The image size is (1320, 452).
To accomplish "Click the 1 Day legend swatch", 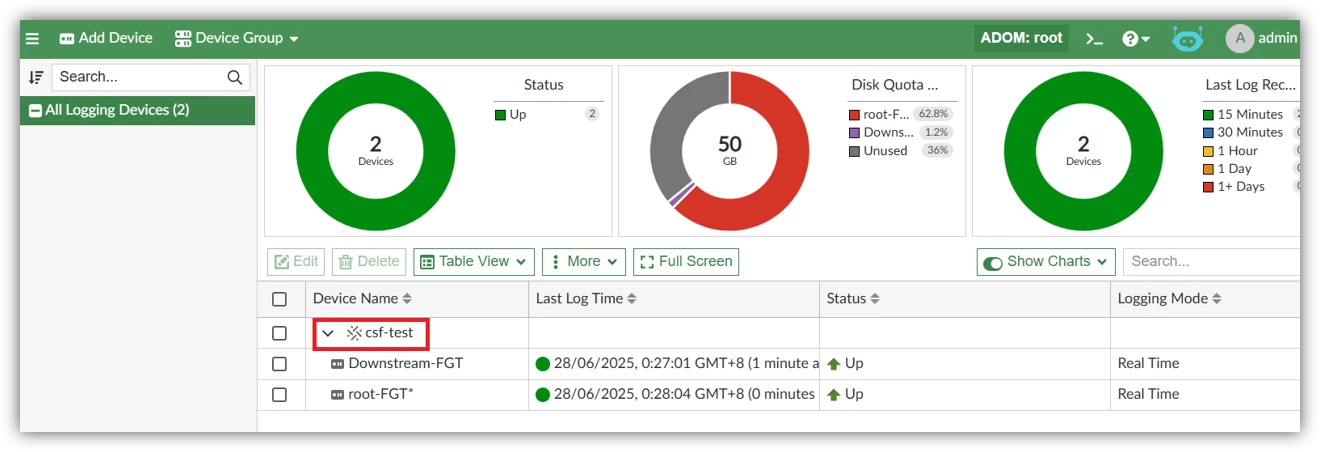I will tap(1208, 169).
